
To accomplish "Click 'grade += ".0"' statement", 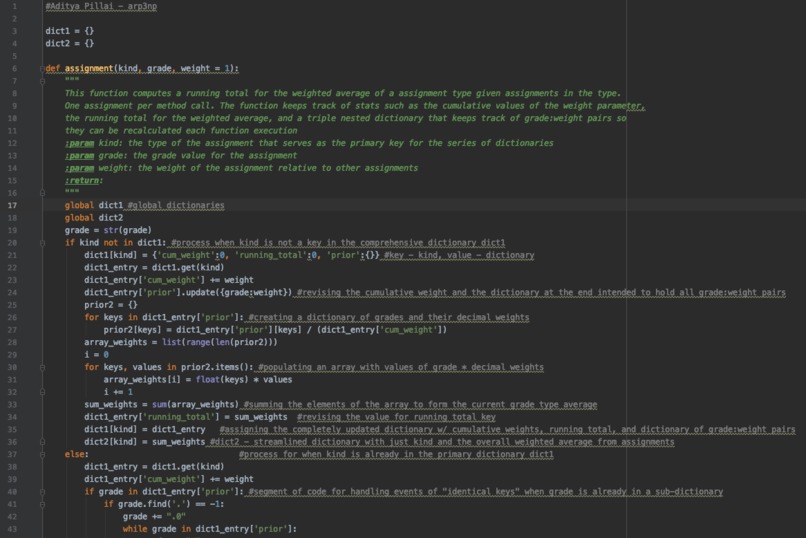I will tap(154, 516).
